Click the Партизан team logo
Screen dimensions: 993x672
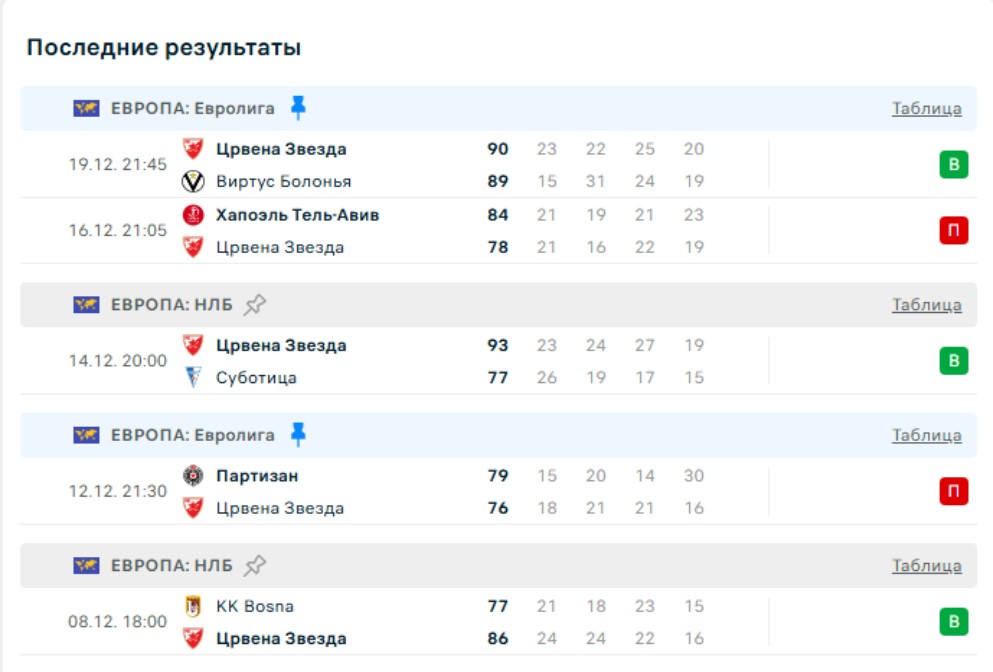tap(193, 476)
